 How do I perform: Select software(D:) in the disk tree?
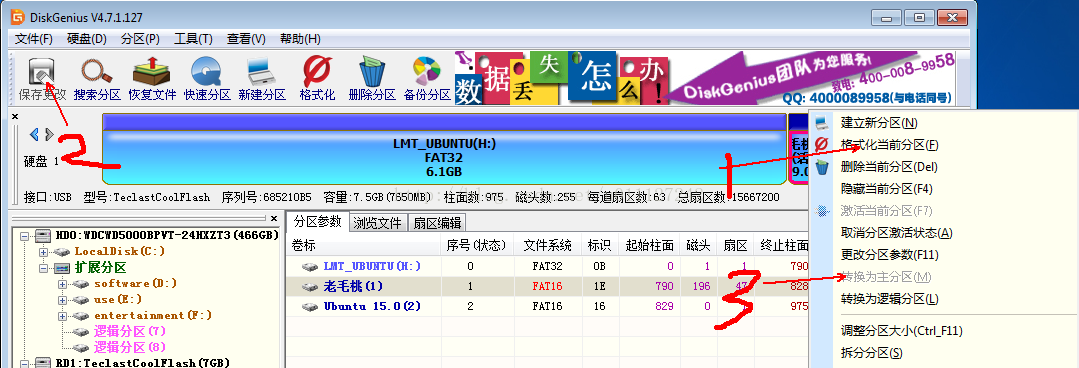136,283
